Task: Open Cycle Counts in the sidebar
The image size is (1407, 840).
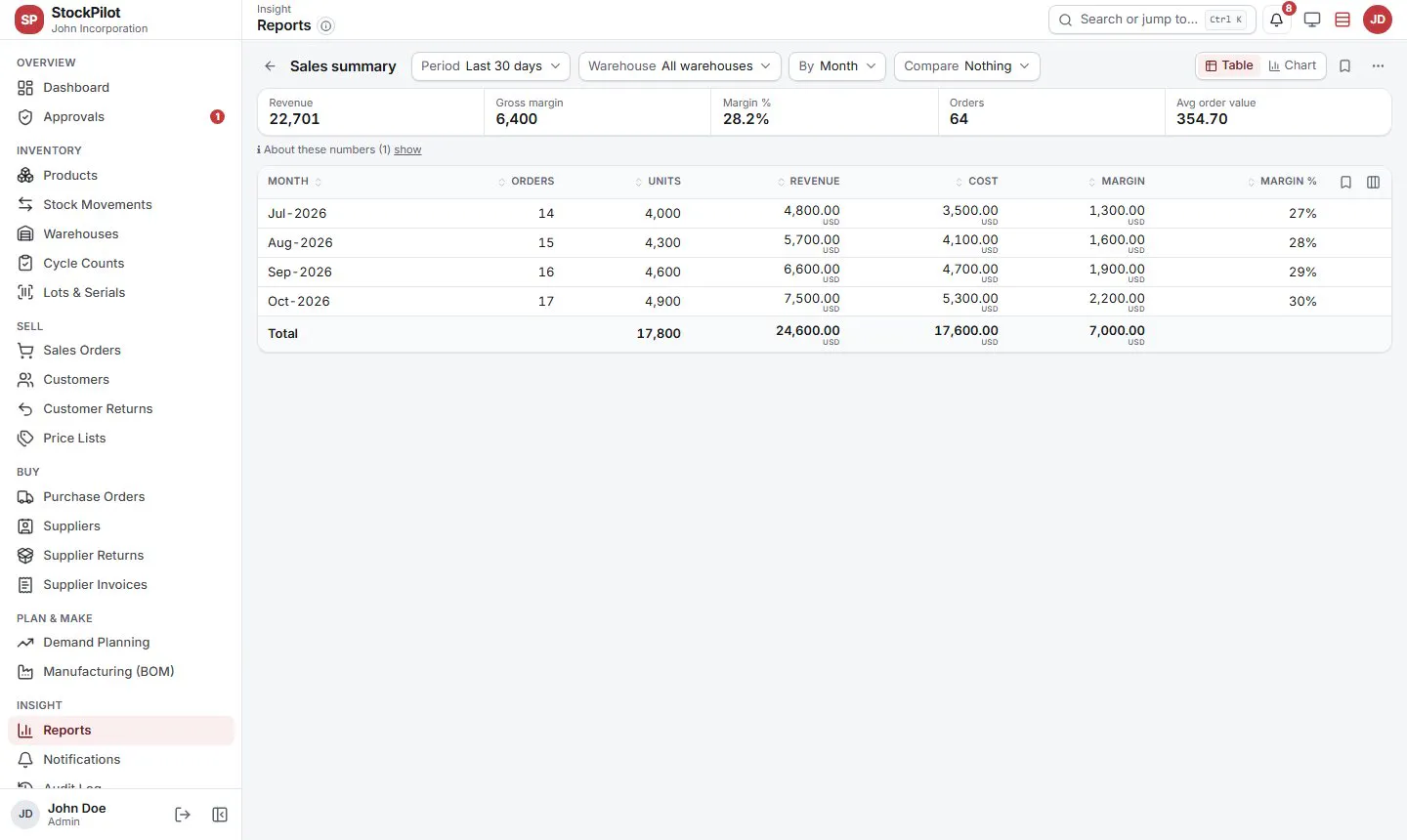Action: coord(121,264)
